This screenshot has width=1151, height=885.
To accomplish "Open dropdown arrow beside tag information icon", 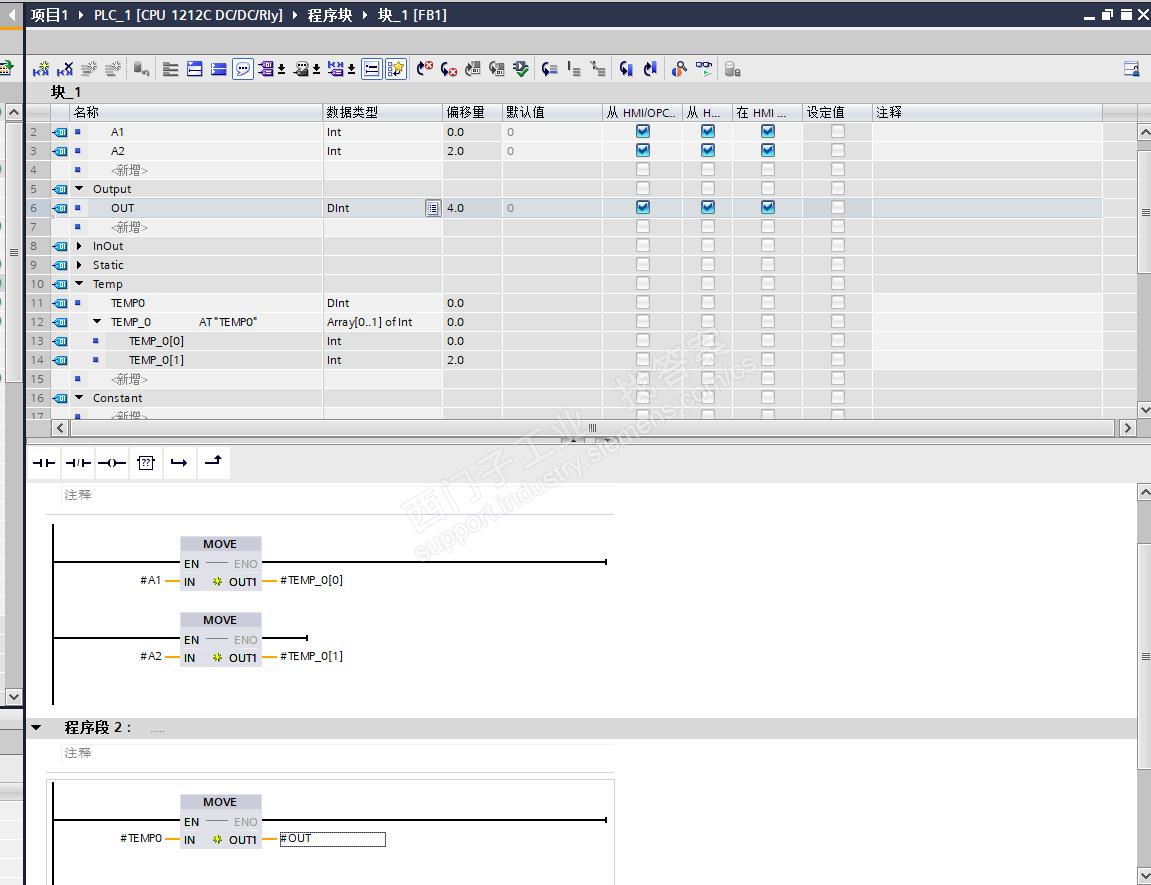I will point(316,70).
